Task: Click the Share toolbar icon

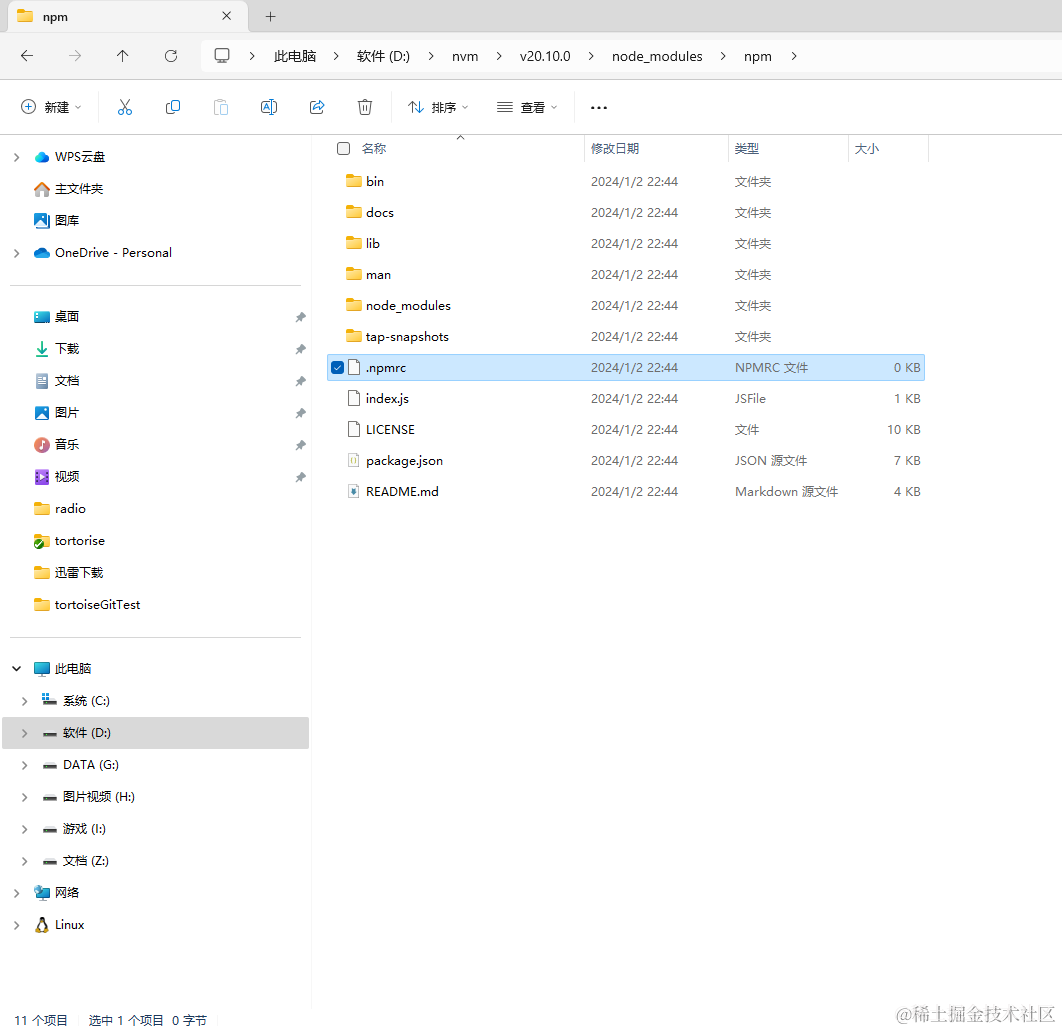Action: click(316, 106)
